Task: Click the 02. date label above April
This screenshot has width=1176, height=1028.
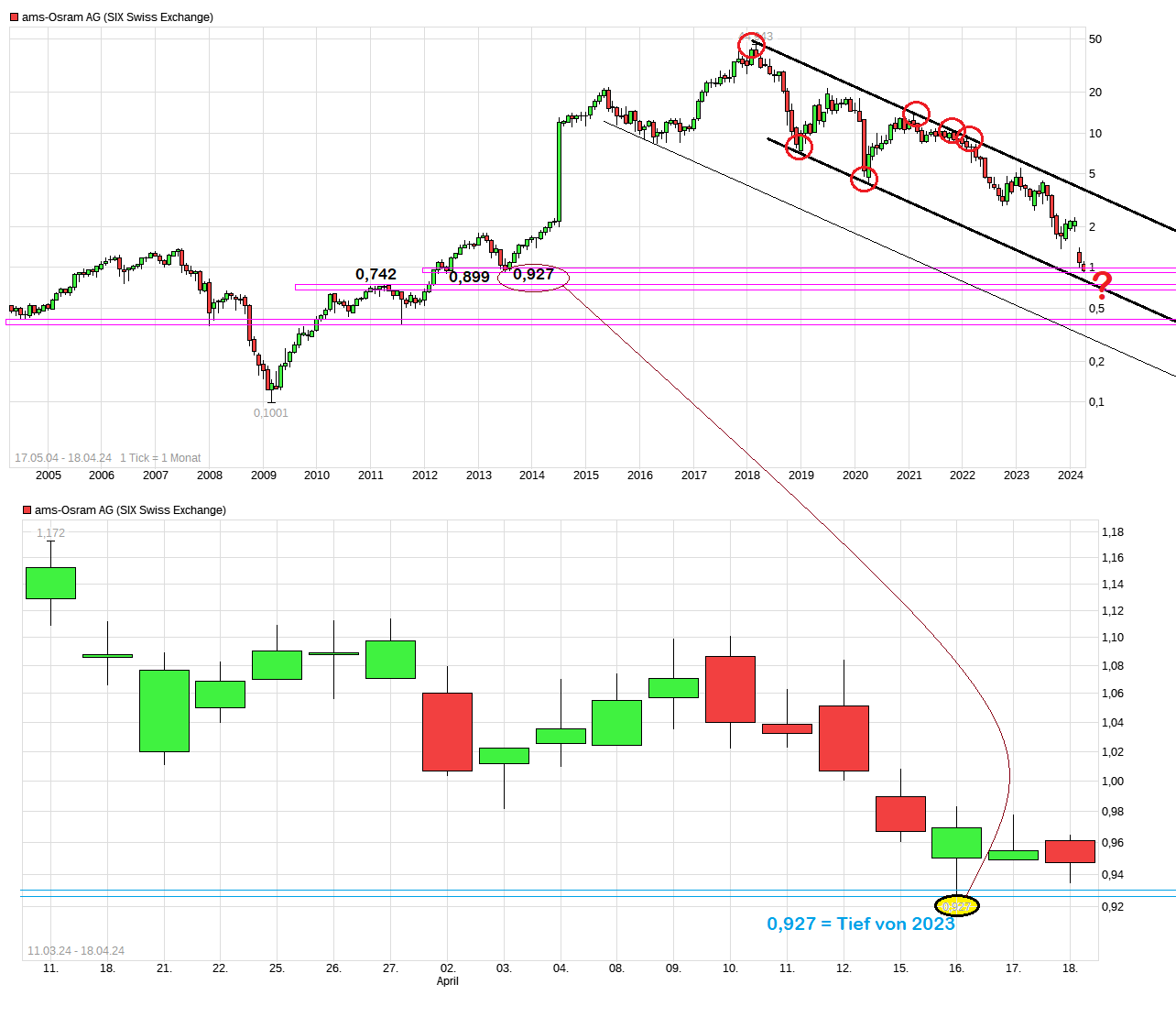Action: pyautogui.click(x=448, y=968)
